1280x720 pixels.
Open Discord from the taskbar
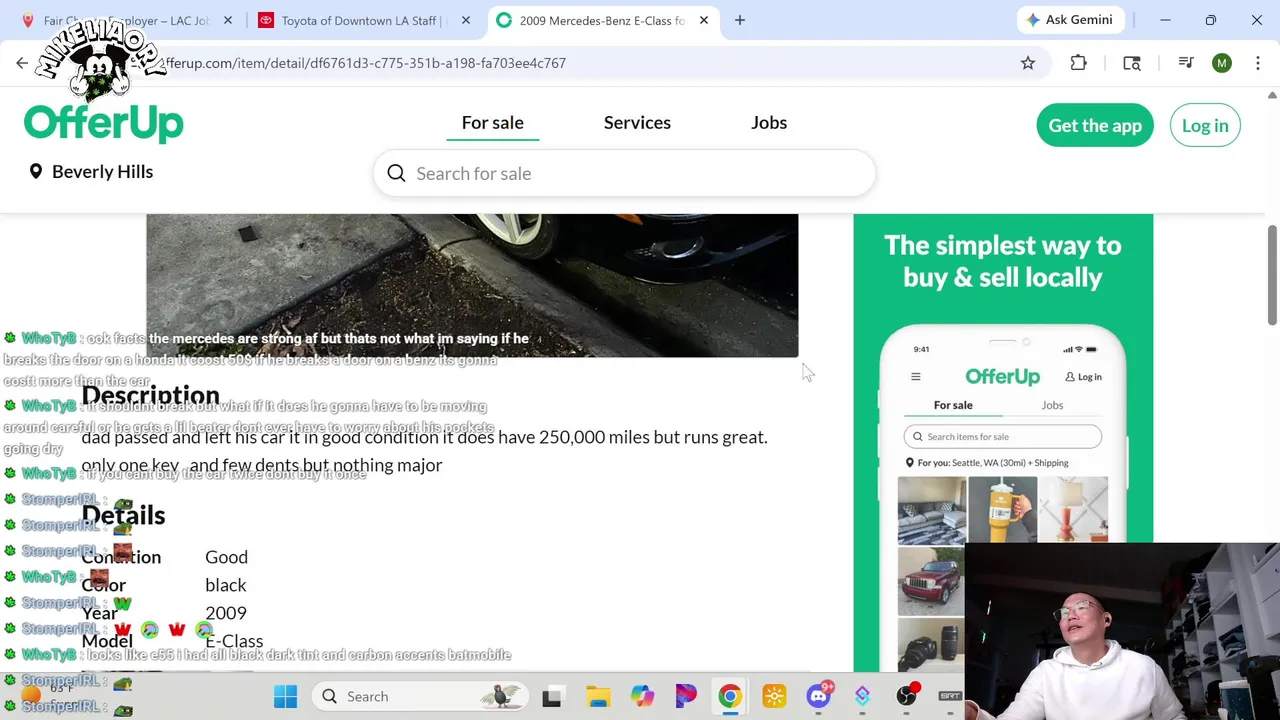(819, 696)
